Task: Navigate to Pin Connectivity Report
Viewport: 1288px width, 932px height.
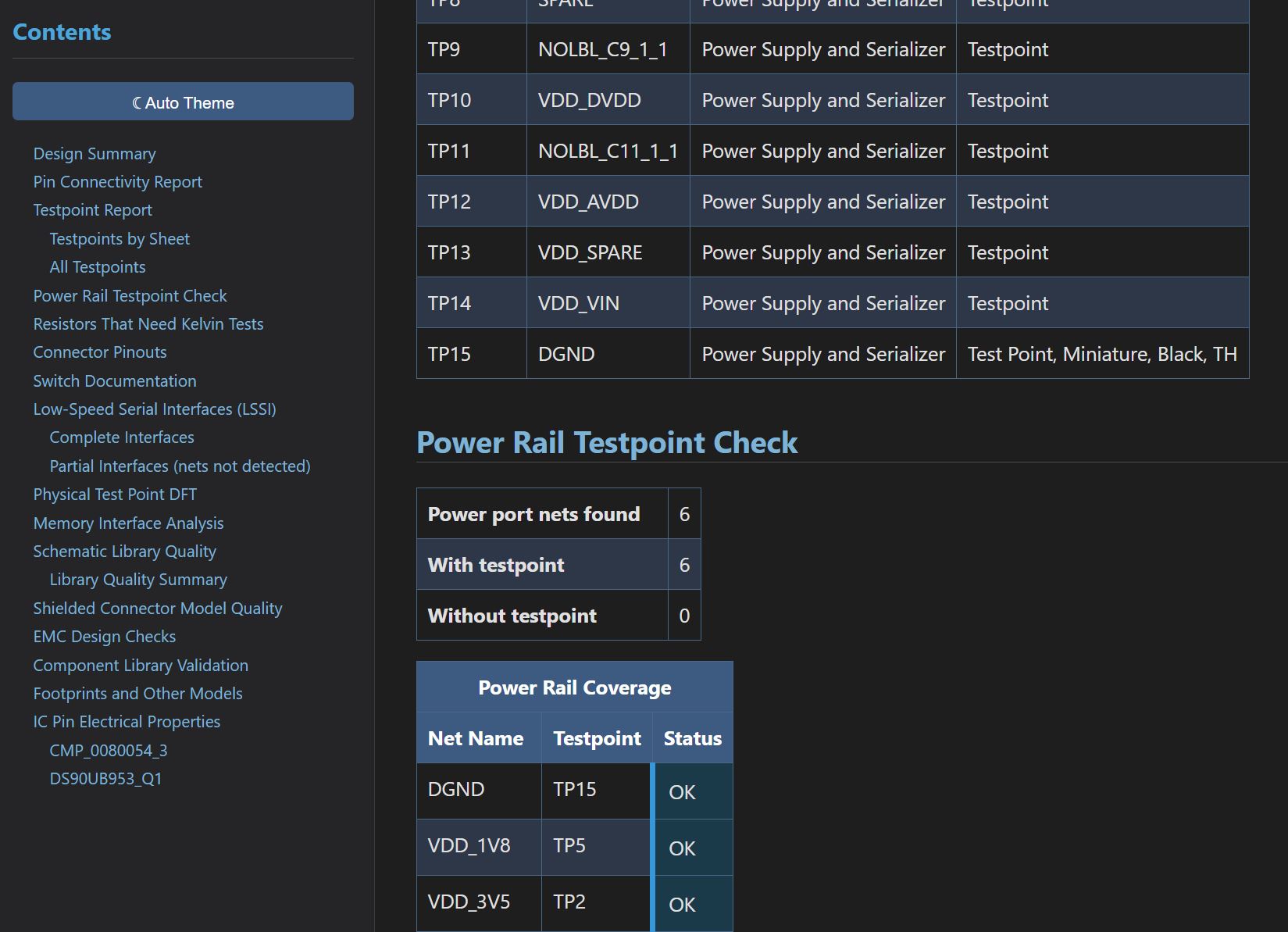Action: point(117,181)
